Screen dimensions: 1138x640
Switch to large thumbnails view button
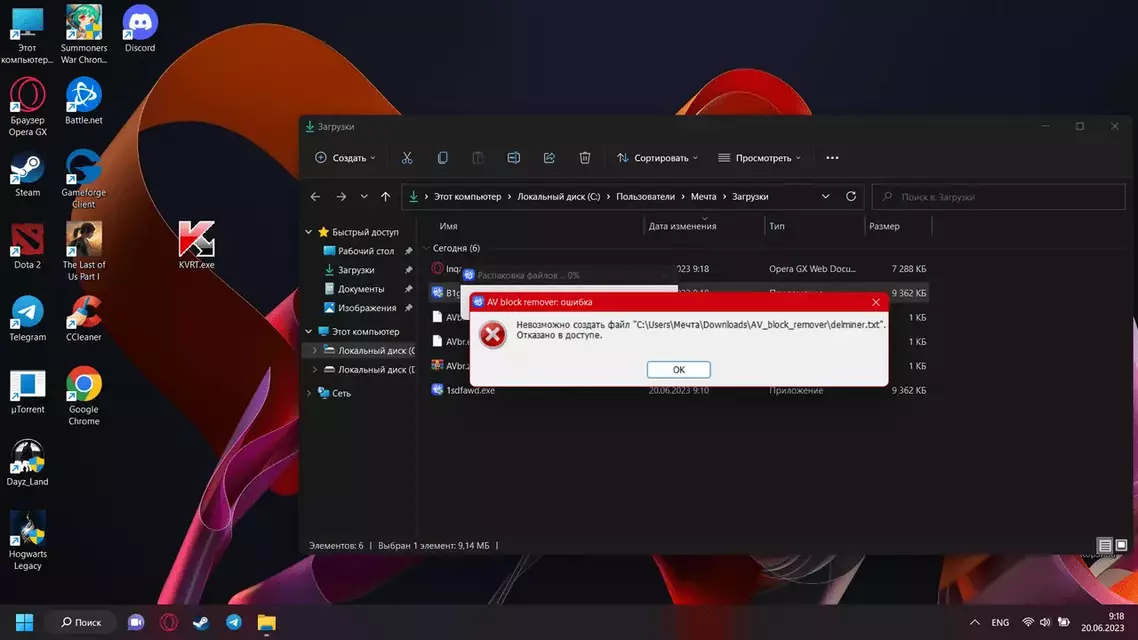pos(1121,545)
